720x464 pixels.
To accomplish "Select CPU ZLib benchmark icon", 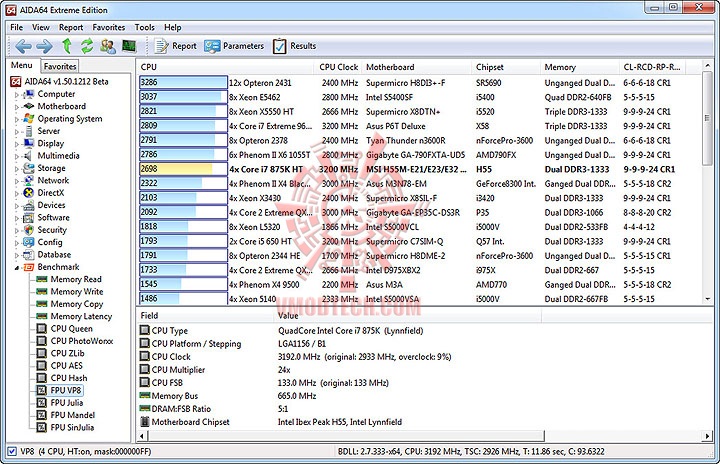I will tap(42, 353).
